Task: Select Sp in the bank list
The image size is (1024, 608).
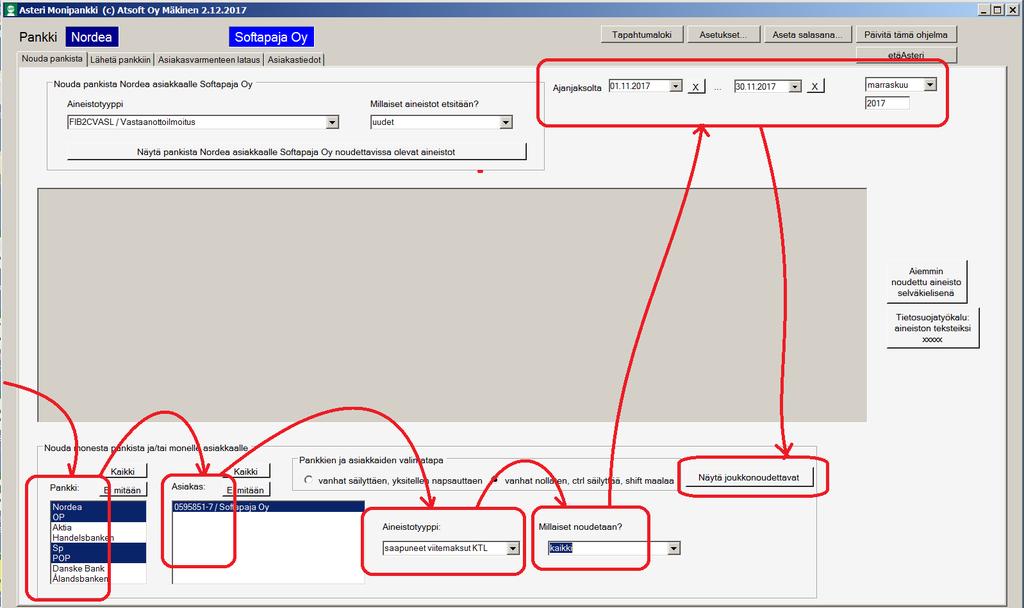Action: pos(98,548)
